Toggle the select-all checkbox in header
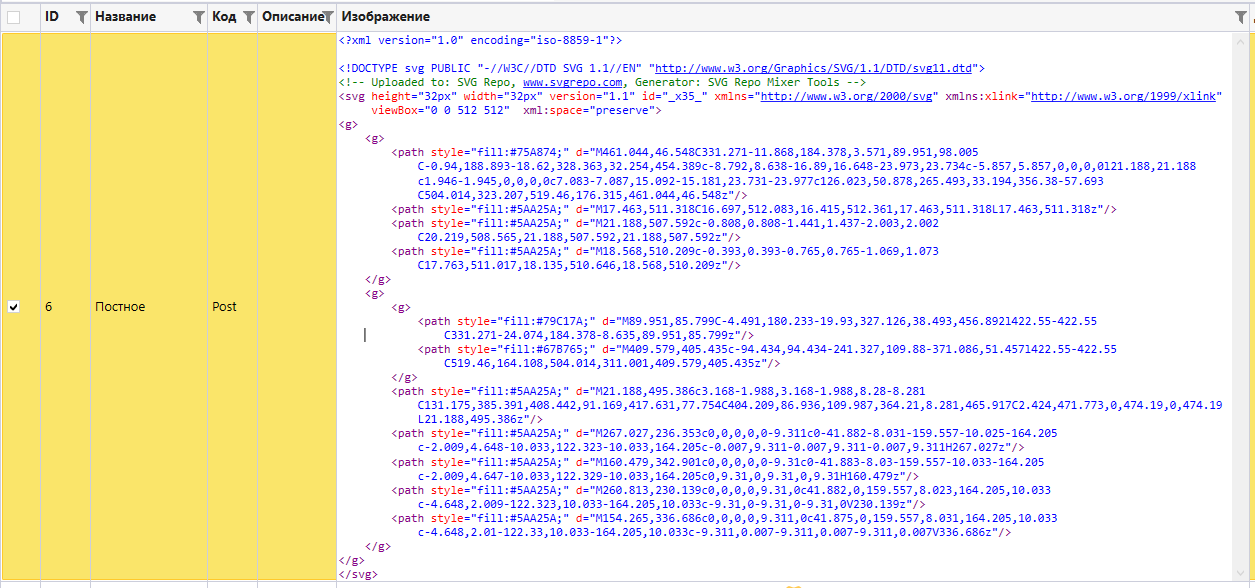Image resolution: width=1255 pixels, height=588 pixels. click(14, 17)
